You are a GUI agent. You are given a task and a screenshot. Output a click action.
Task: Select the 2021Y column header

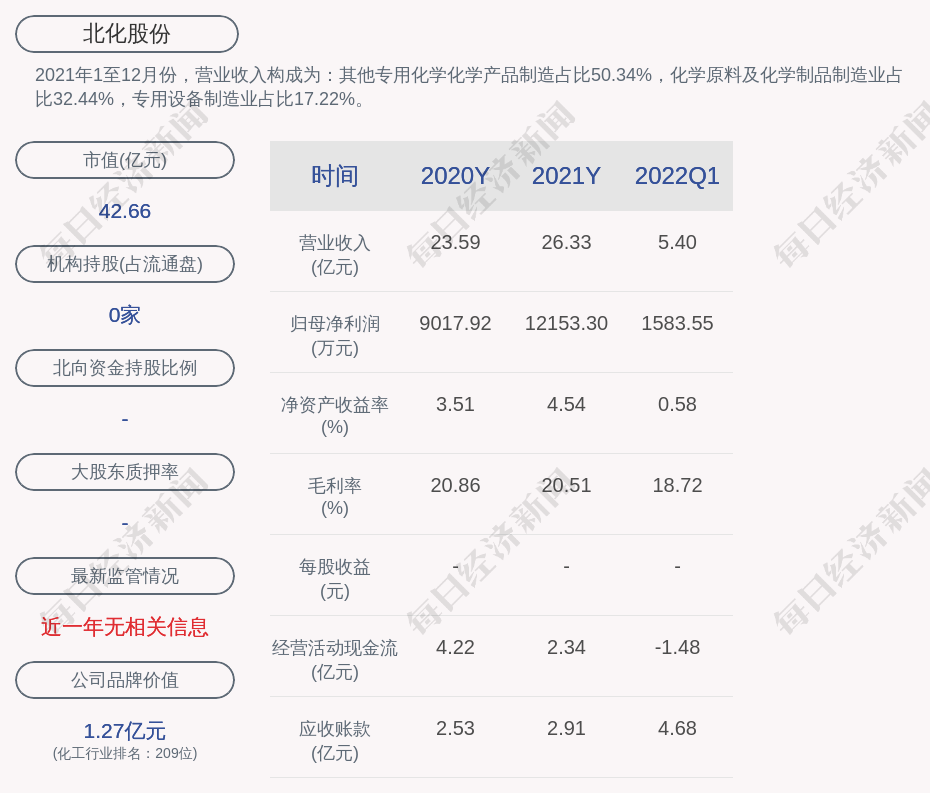point(566,176)
